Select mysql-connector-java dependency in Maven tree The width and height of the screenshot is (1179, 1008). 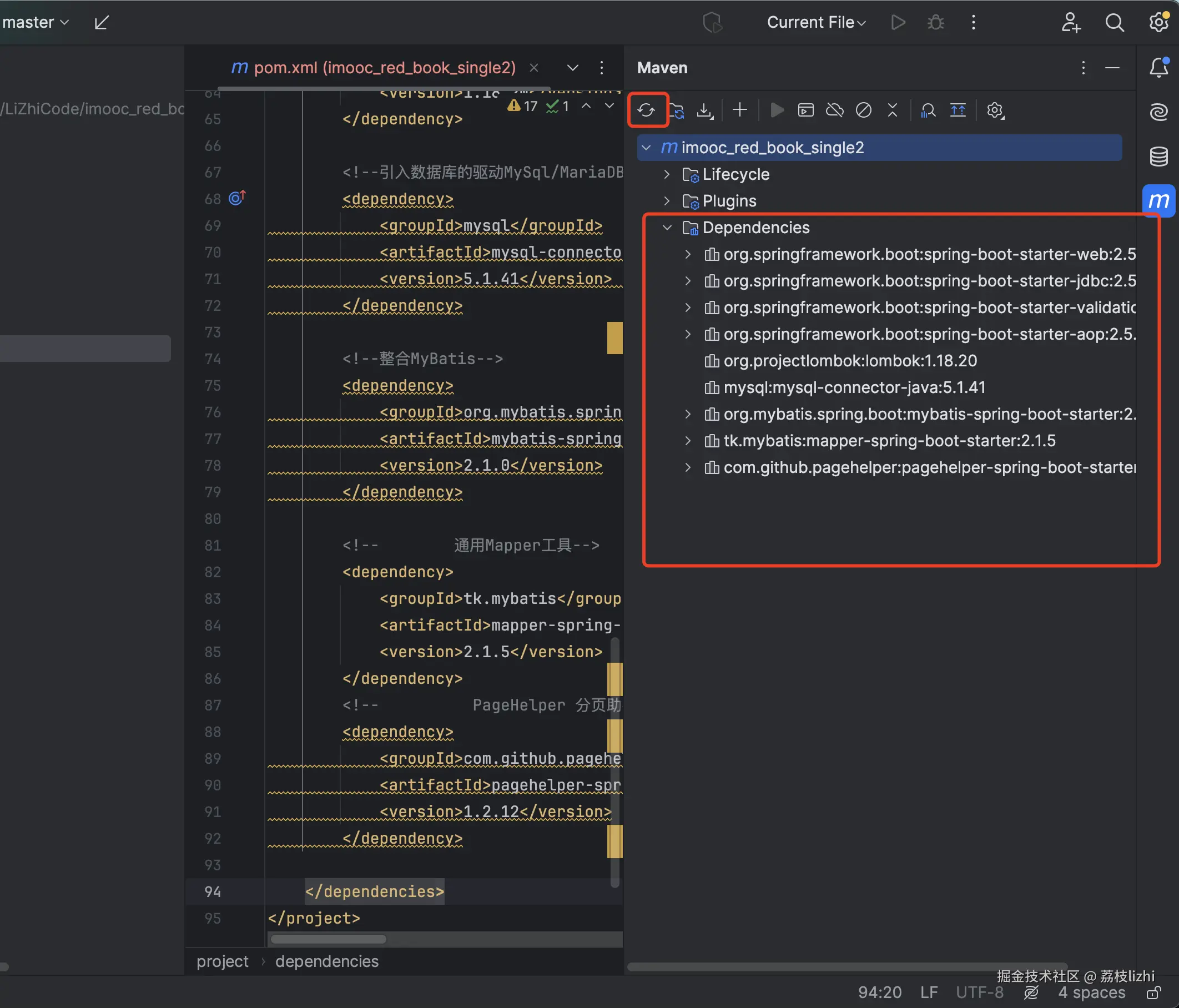(854, 388)
